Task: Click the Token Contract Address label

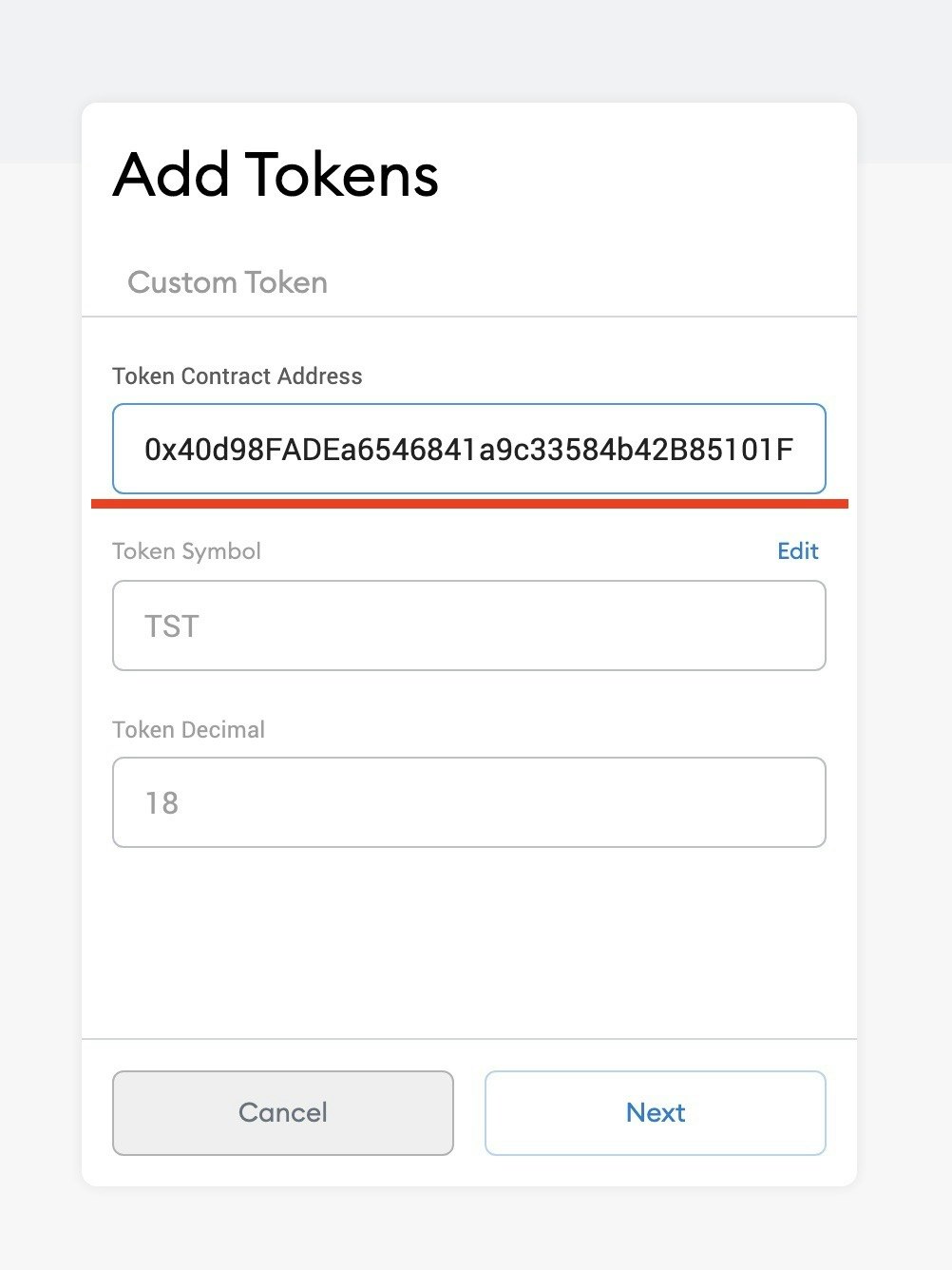Action: (x=237, y=375)
